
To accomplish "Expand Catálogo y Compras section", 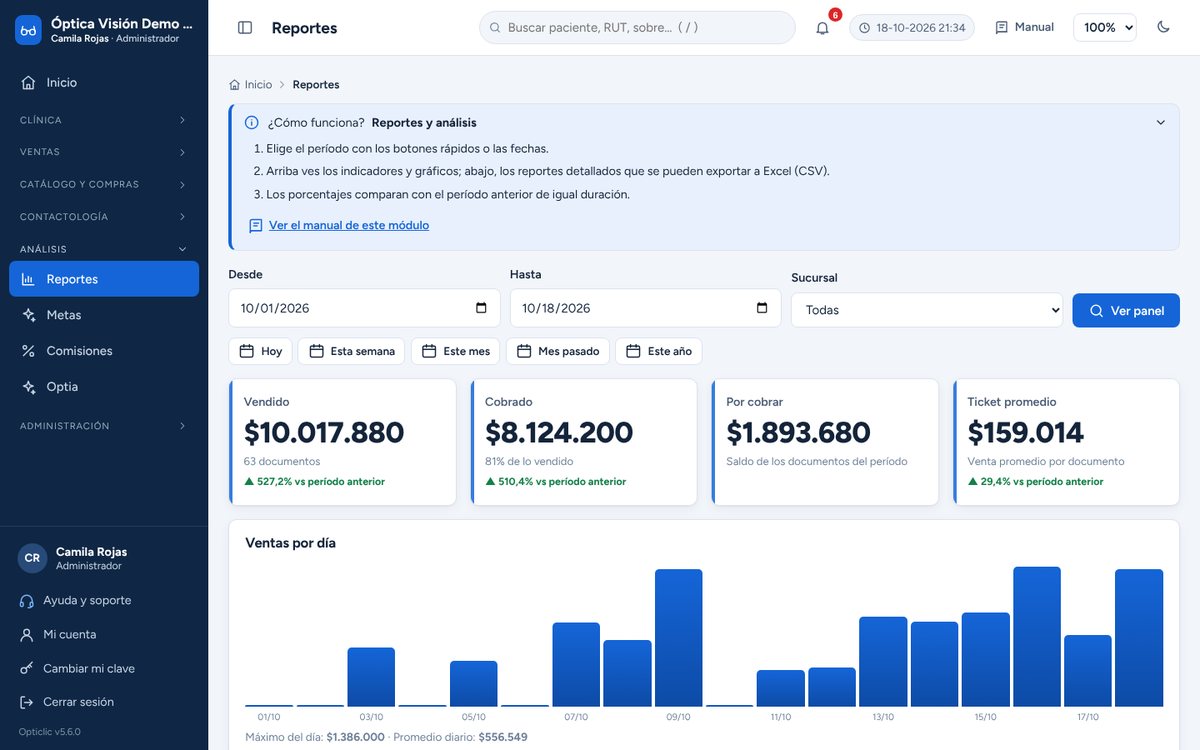I will tap(104, 184).
